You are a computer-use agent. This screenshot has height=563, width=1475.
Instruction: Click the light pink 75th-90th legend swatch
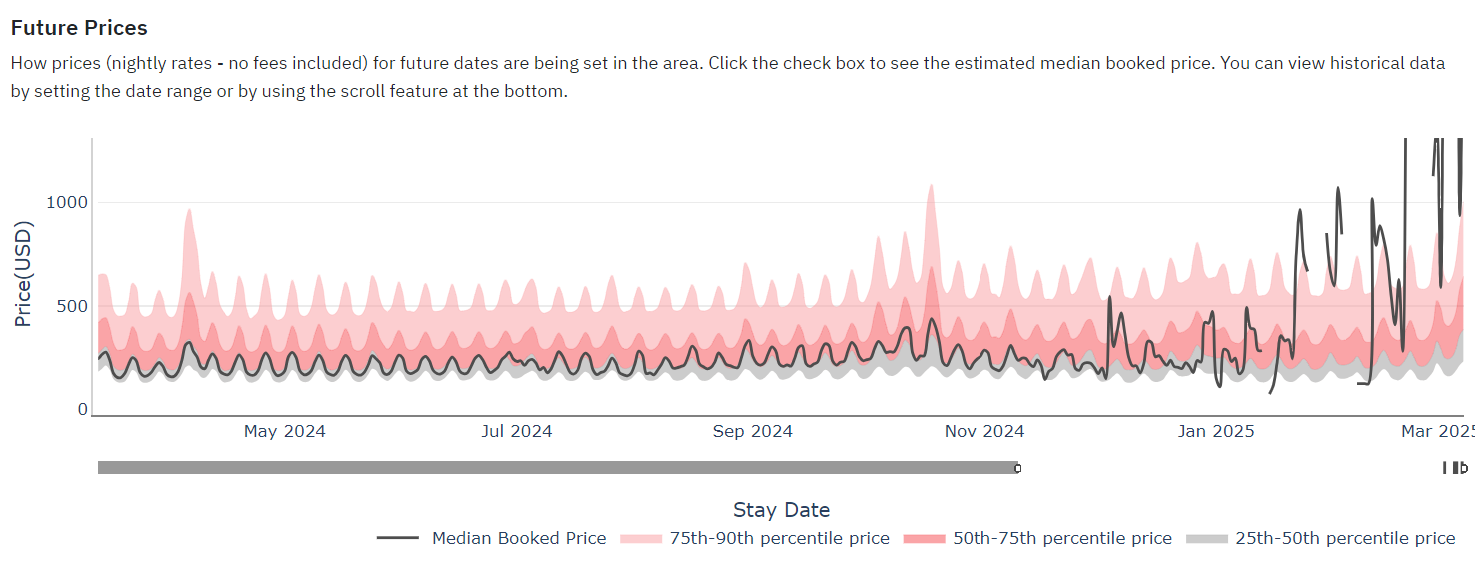tap(641, 539)
